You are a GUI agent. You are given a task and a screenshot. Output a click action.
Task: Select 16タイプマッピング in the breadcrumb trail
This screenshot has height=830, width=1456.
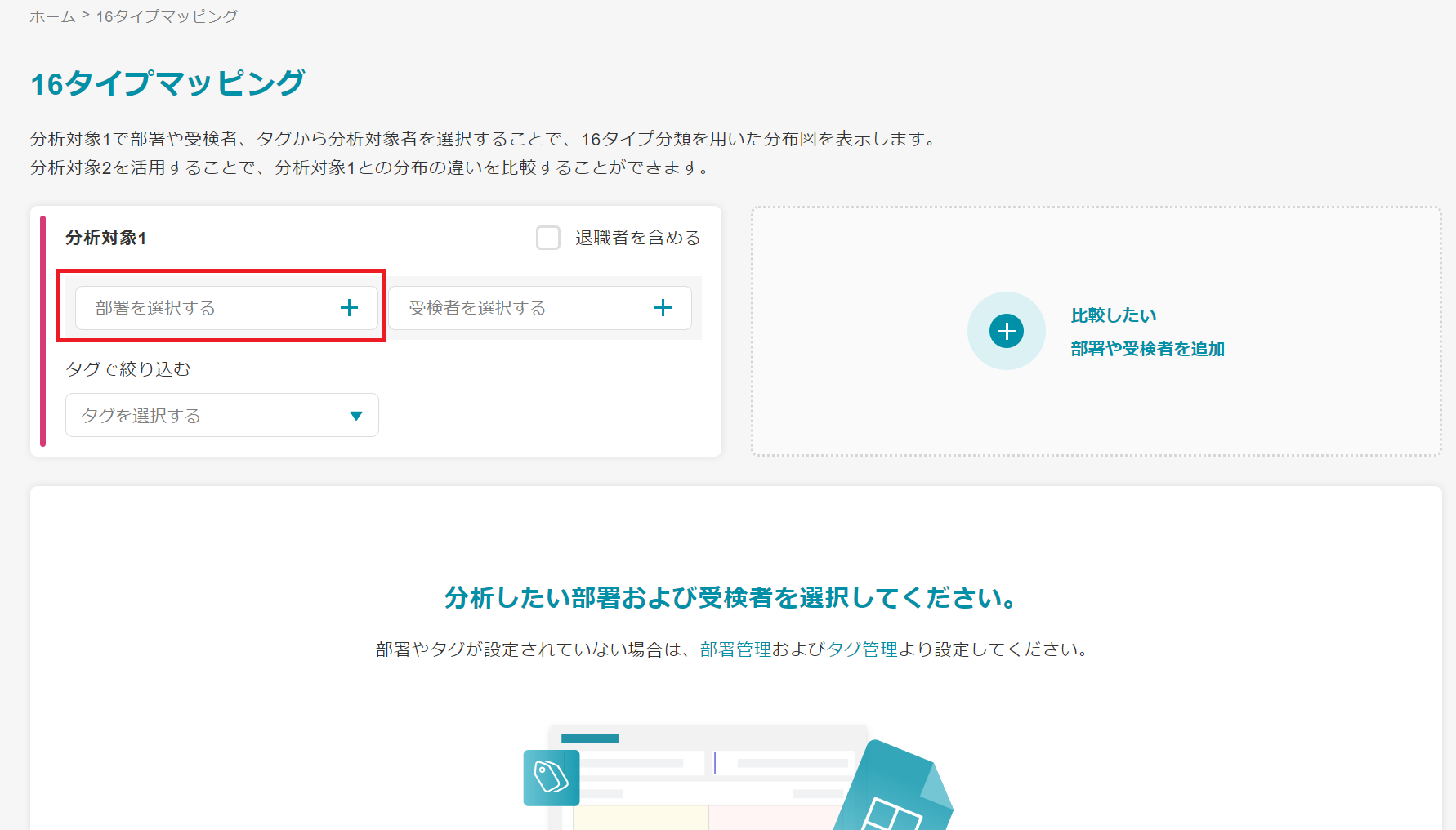tap(166, 16)
